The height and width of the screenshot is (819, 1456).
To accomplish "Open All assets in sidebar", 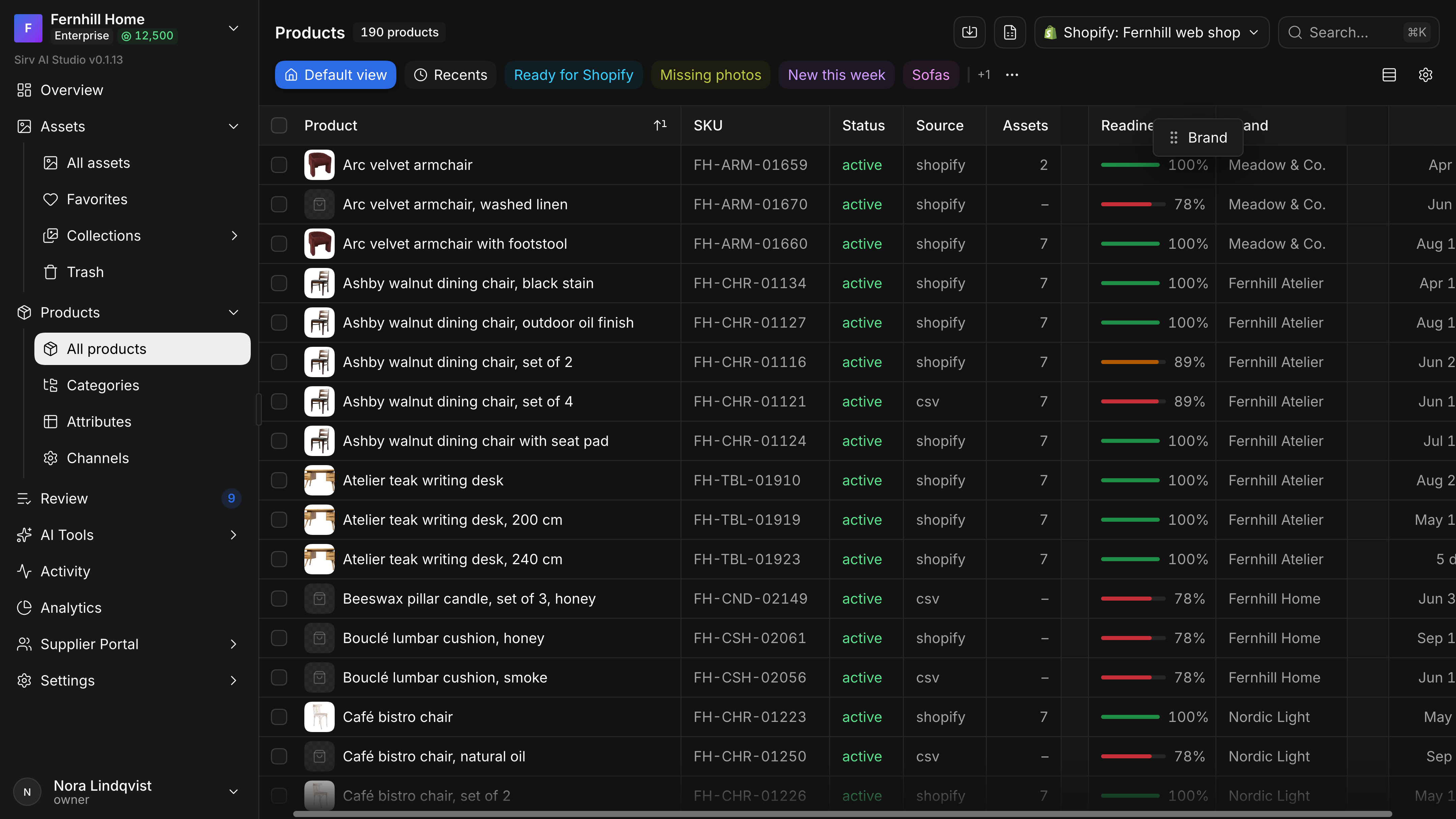I will coord(143,163).
